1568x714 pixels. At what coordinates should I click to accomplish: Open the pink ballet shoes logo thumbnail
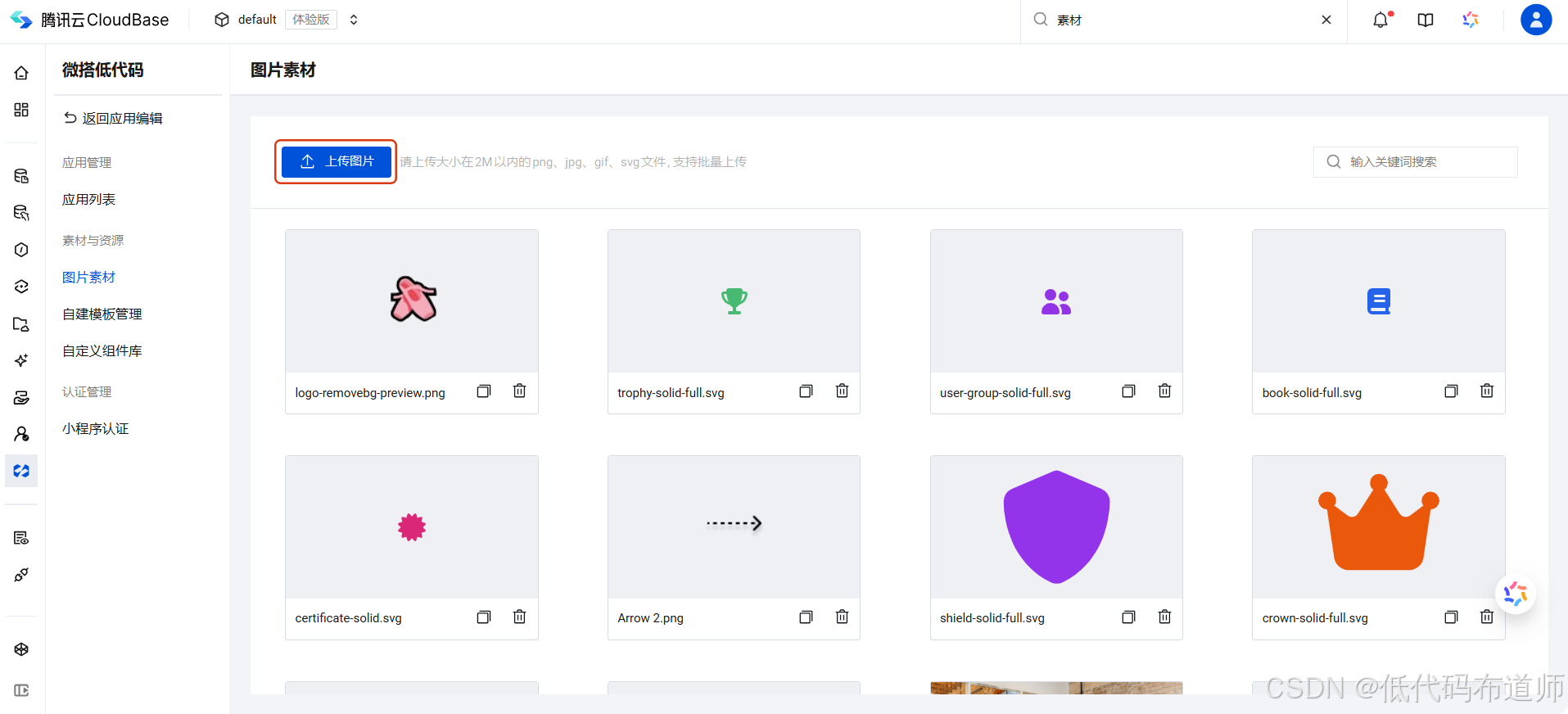(x=412, y=301)
